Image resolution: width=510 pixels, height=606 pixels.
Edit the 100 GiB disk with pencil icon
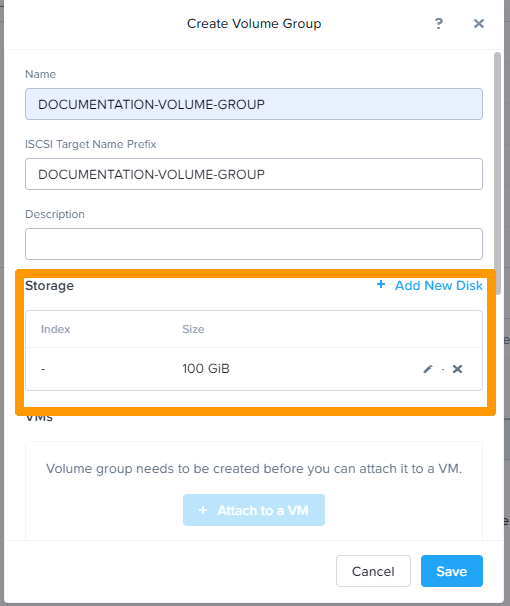[428, 369]
